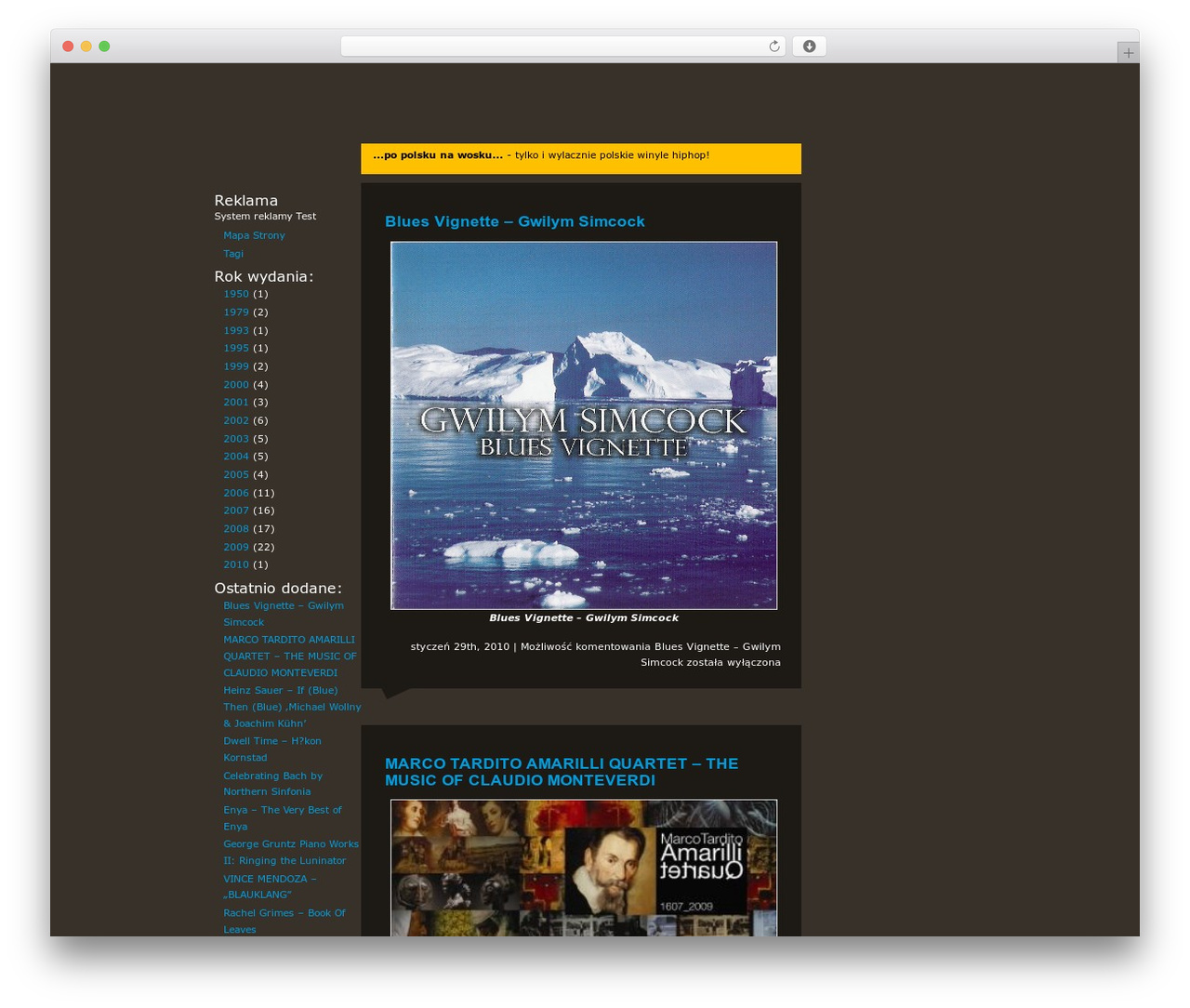This screenshot has width=1190, height=1008.
Task: Filter by release year 2004
Action: 236,457
